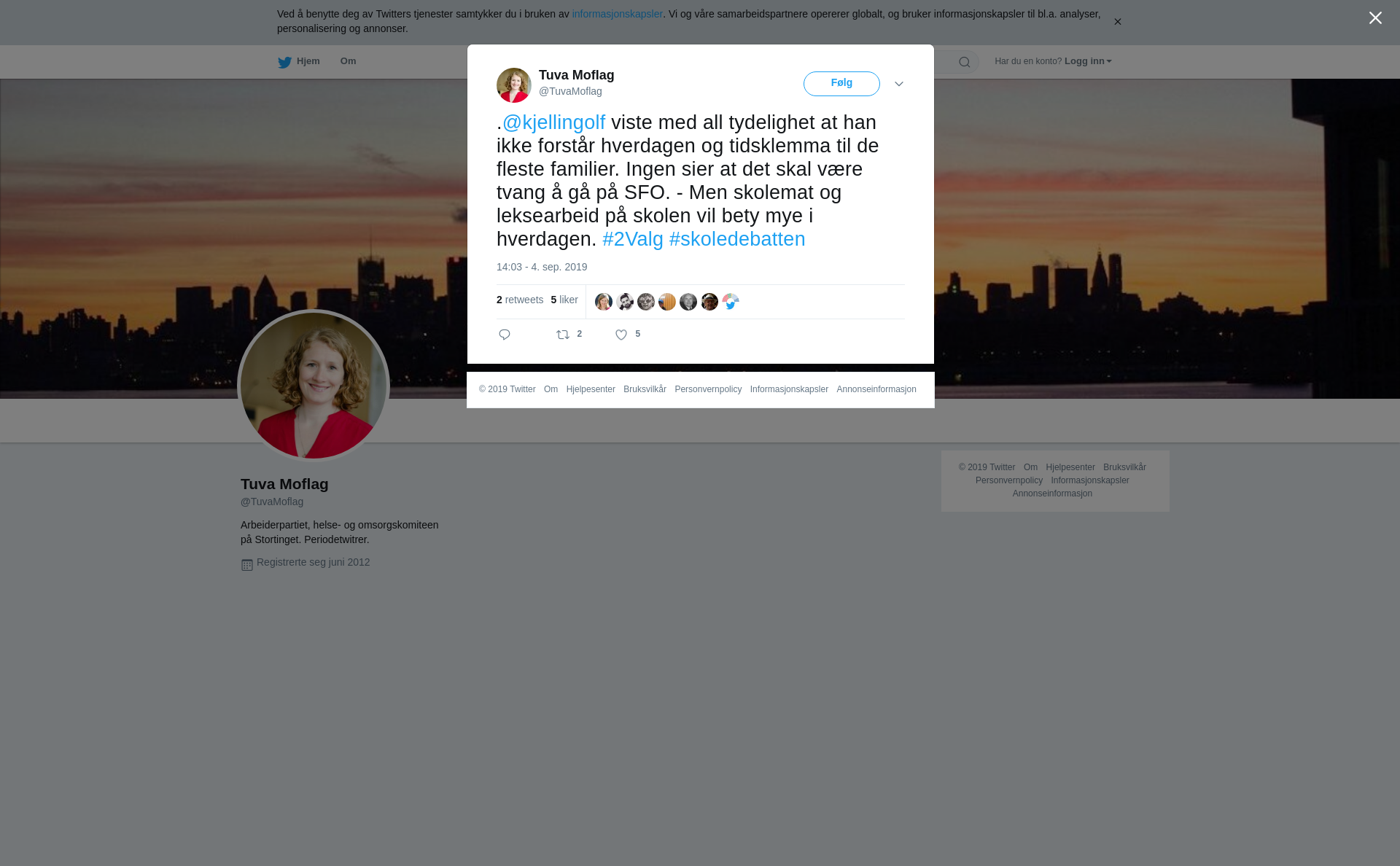Open the @kjellingolf mention link
The height and width of the screenshot is (866, 1400).
553,122
